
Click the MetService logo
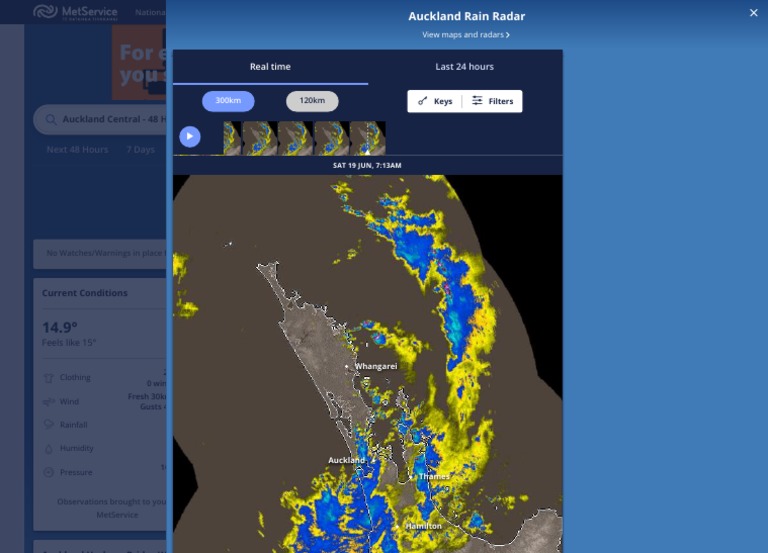(x=75, y=12)
